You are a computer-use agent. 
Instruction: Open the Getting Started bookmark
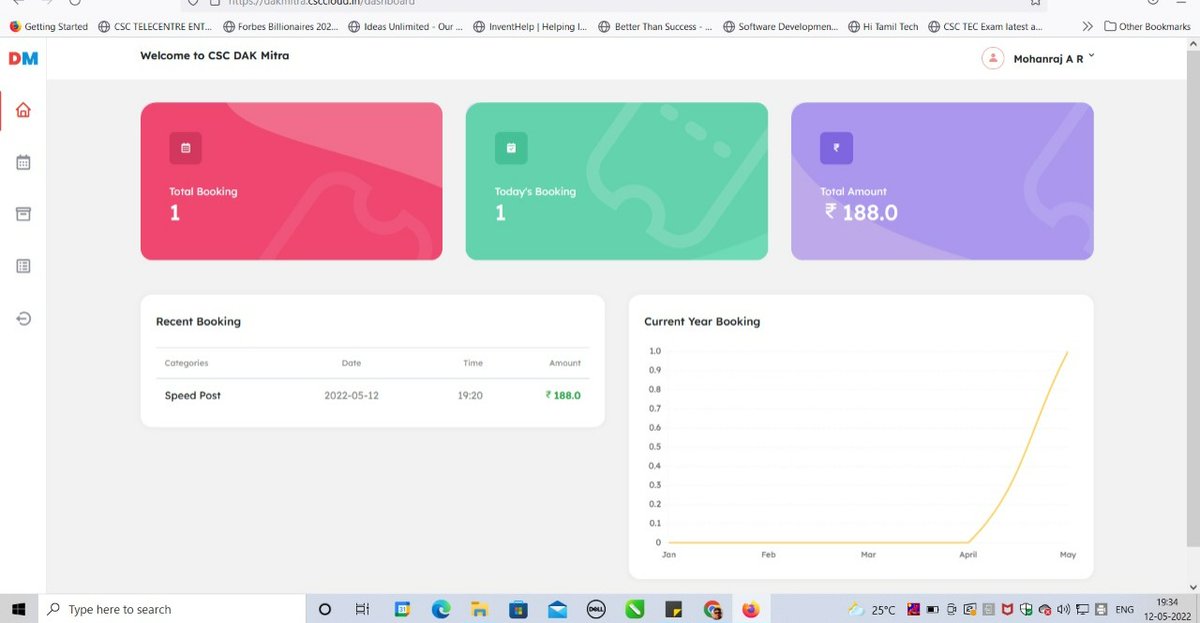point(49,27)
